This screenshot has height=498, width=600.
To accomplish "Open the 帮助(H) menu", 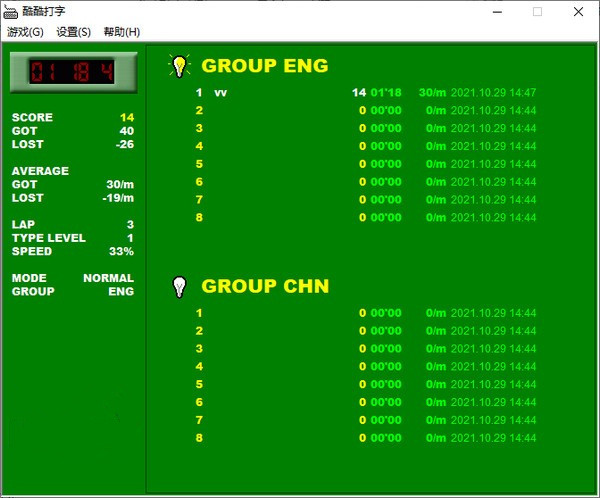I will (122, 32).
